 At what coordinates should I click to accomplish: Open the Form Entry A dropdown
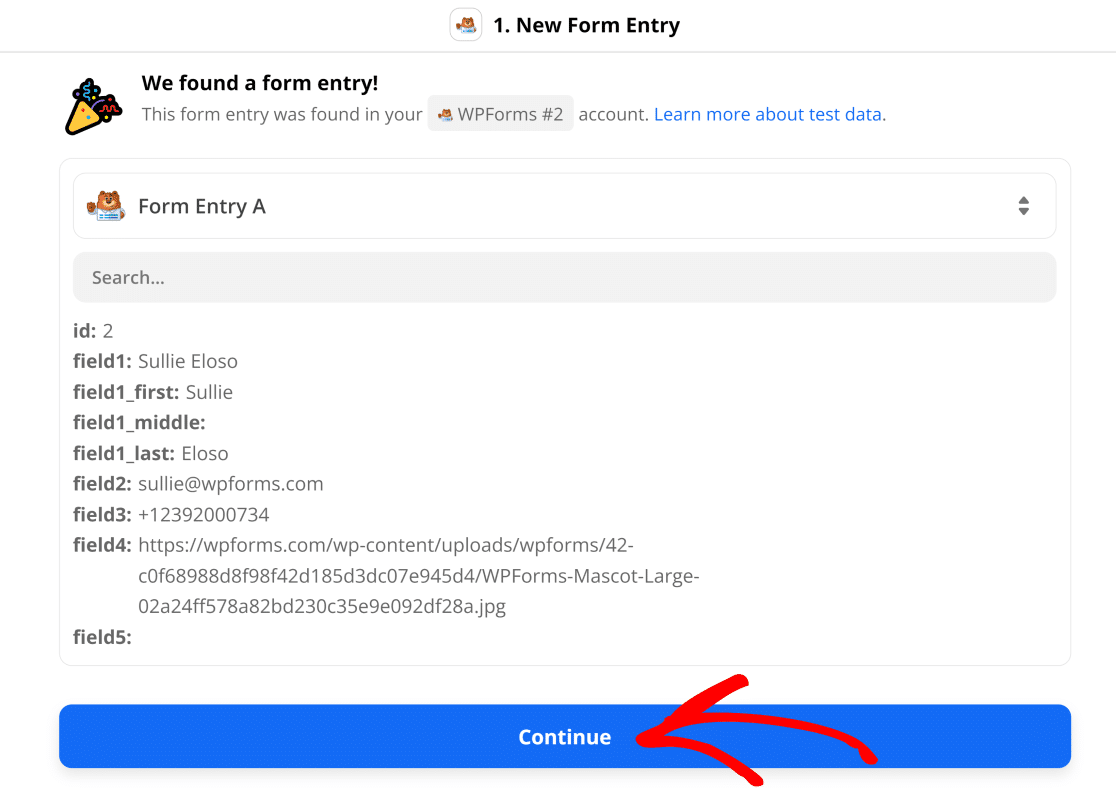(564, 206)
